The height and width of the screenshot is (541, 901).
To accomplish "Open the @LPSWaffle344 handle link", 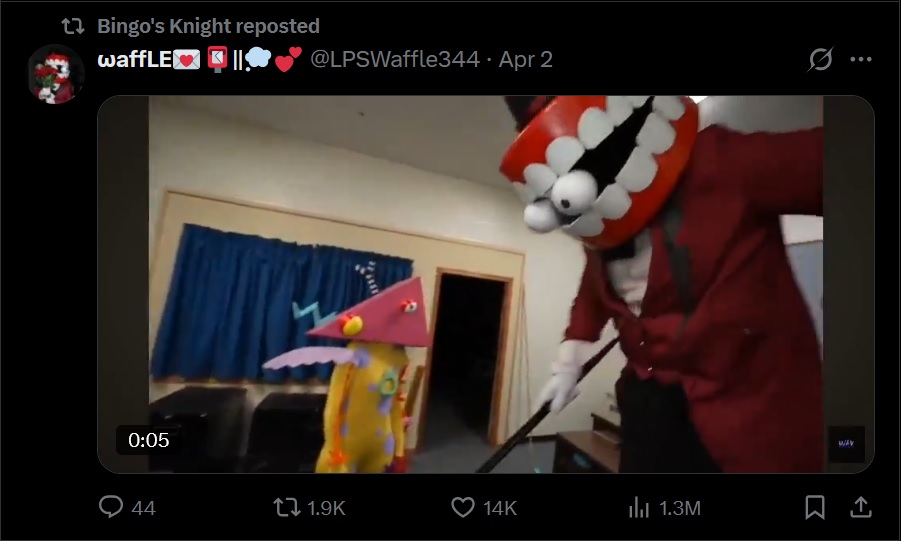I will tap(395, 59).
